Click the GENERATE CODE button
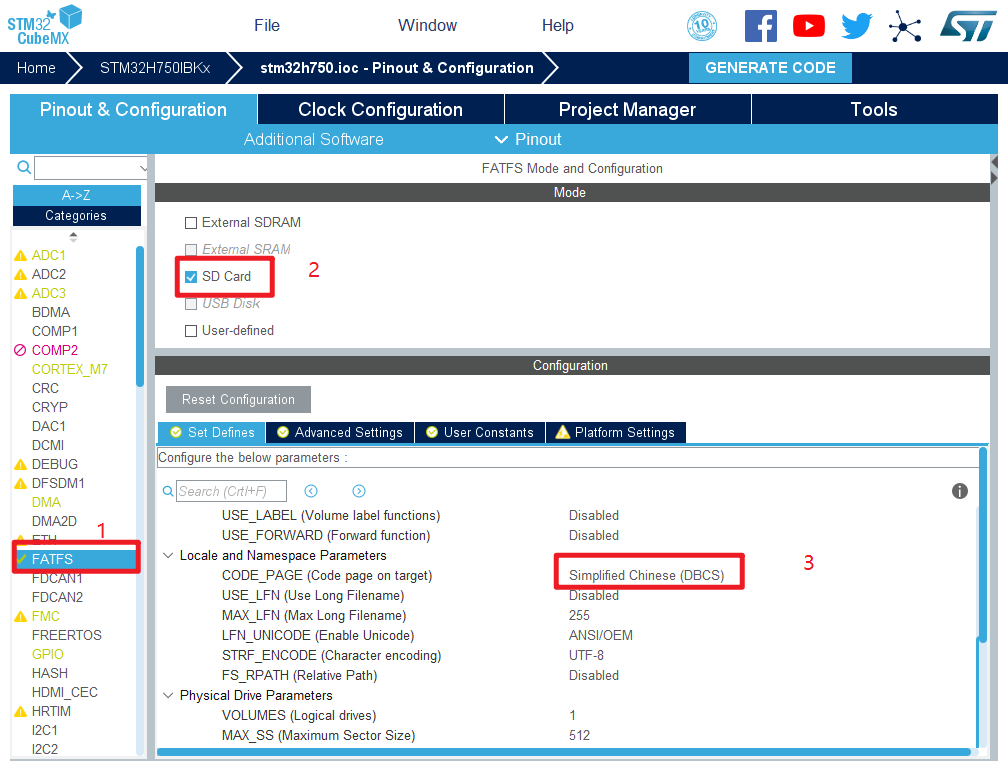Image resolution: width=1008 pixels, height=771 pixels. (770, 68)
